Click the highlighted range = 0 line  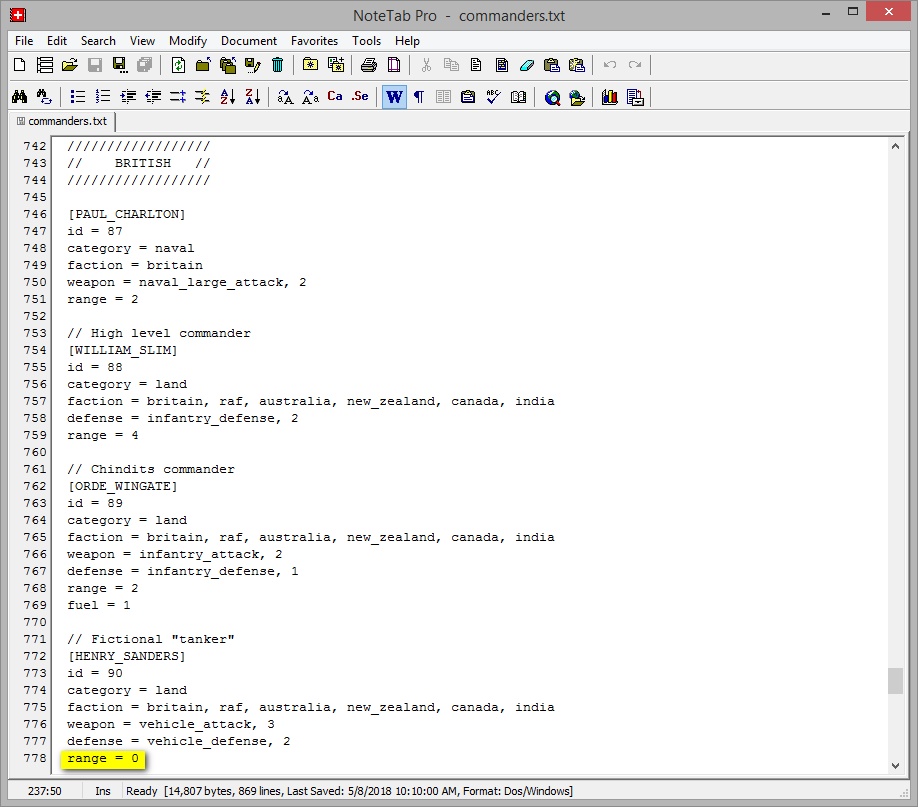point(103,759)
